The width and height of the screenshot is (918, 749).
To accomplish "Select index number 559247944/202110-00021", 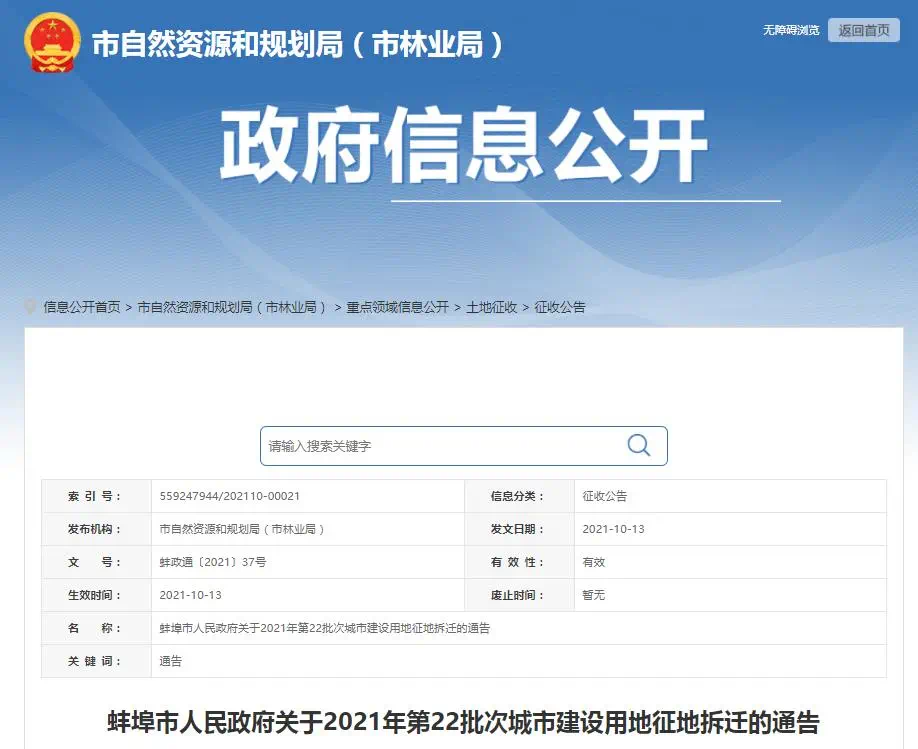I will click(x=230, y=496).
